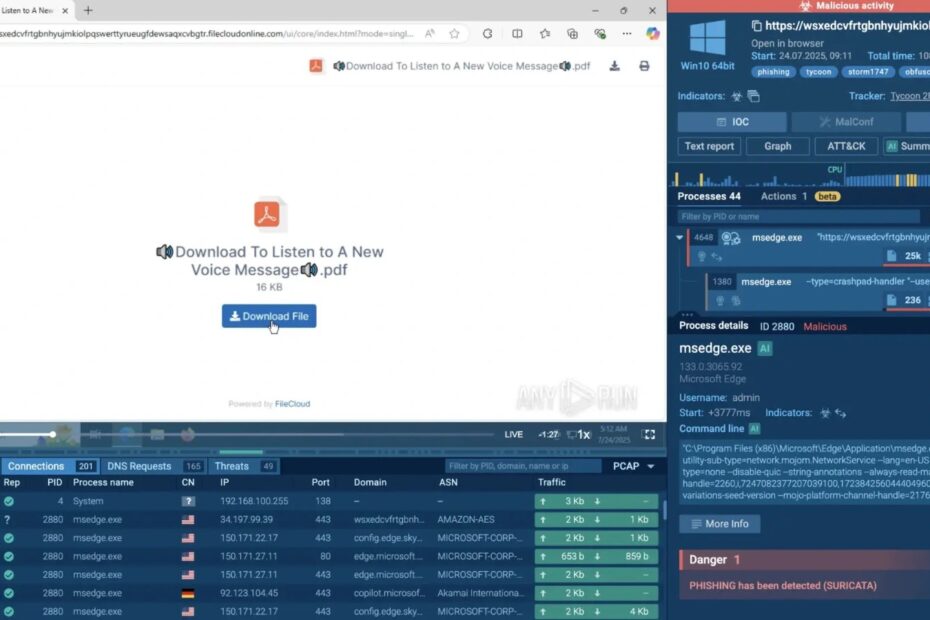Open Edge favorites list icon
The image size is (930, 620).
coord(544,34)
